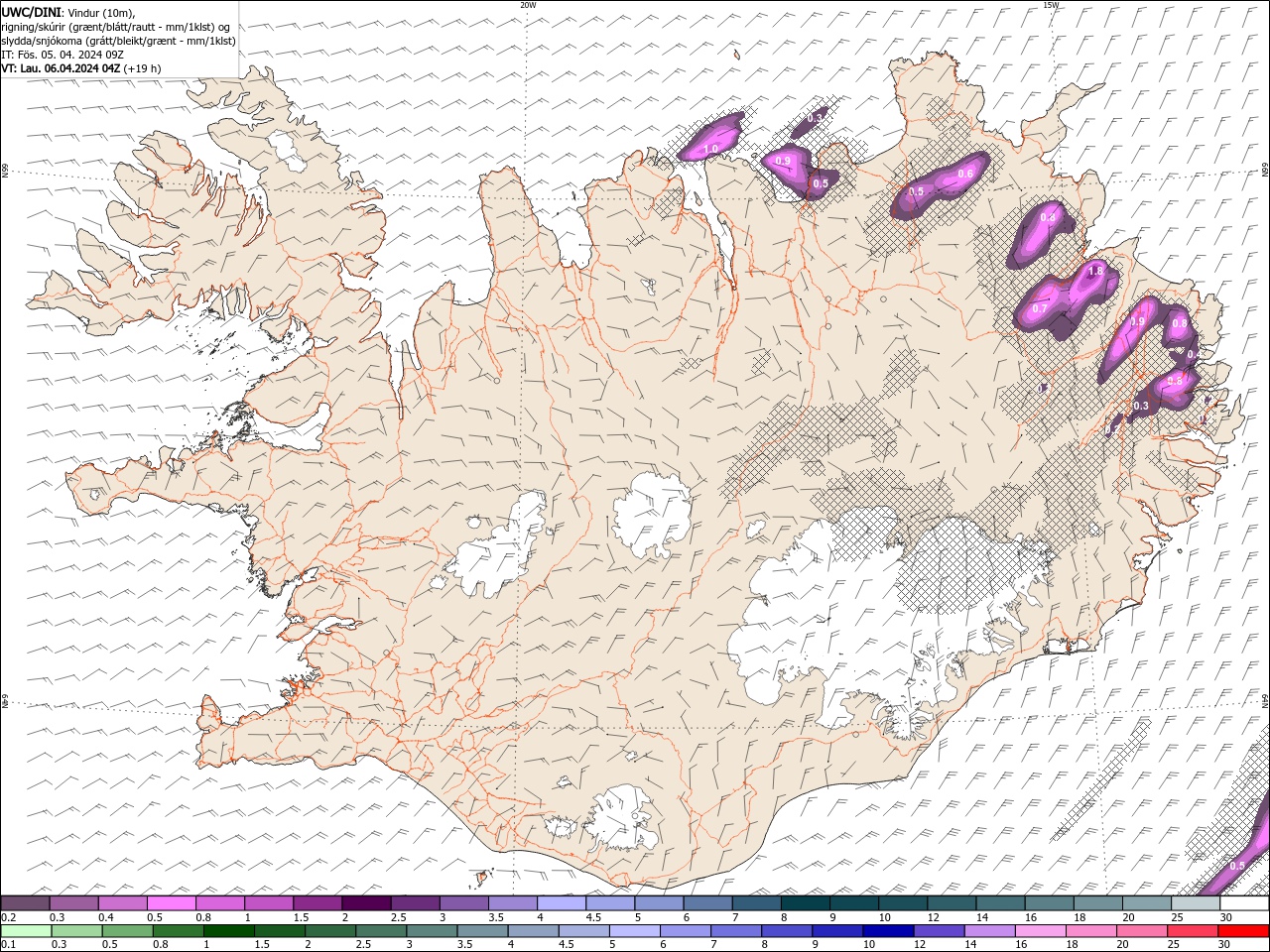Click the dusky mauve 0.2 swatch in upper legend row
Viewport: 1270px width, 952px height.
point(25,903)
